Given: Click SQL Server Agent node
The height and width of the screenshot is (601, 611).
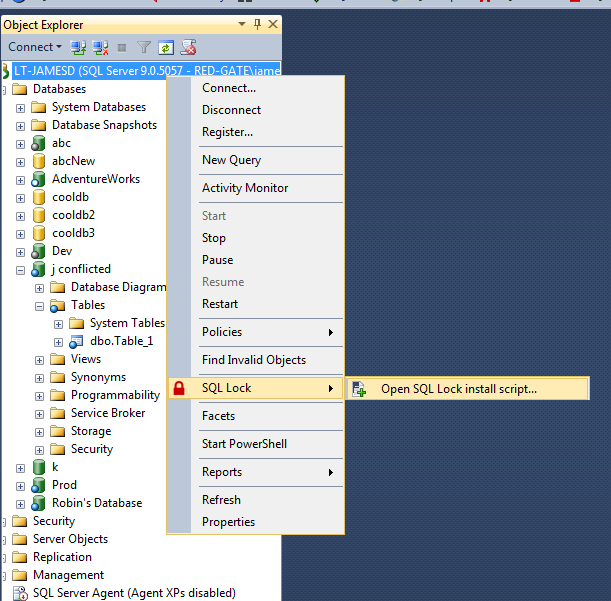Looking at the screenshot, I should click(x=133, y=593).
